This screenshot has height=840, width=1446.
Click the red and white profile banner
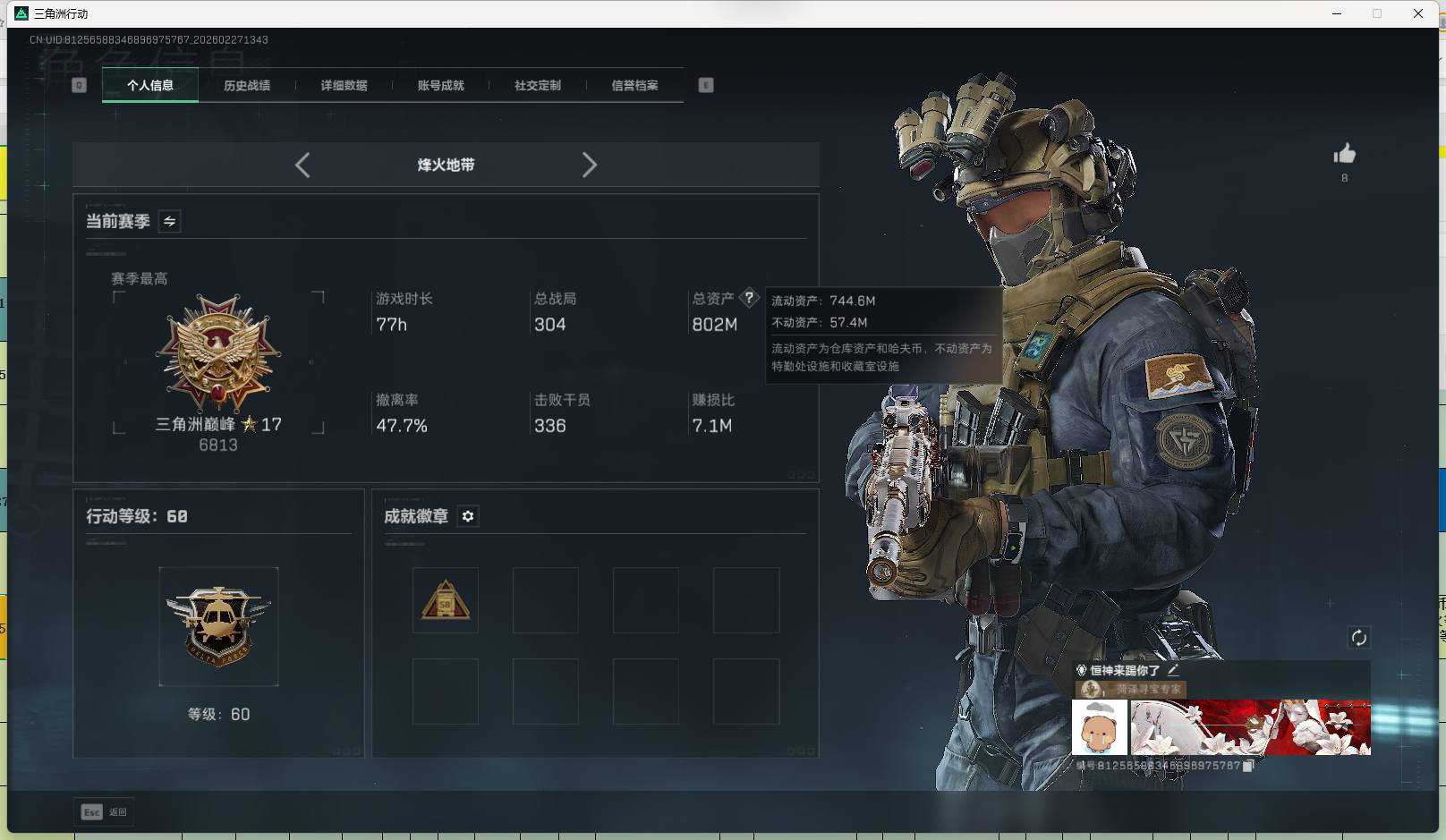click(x=1250, y=727)
